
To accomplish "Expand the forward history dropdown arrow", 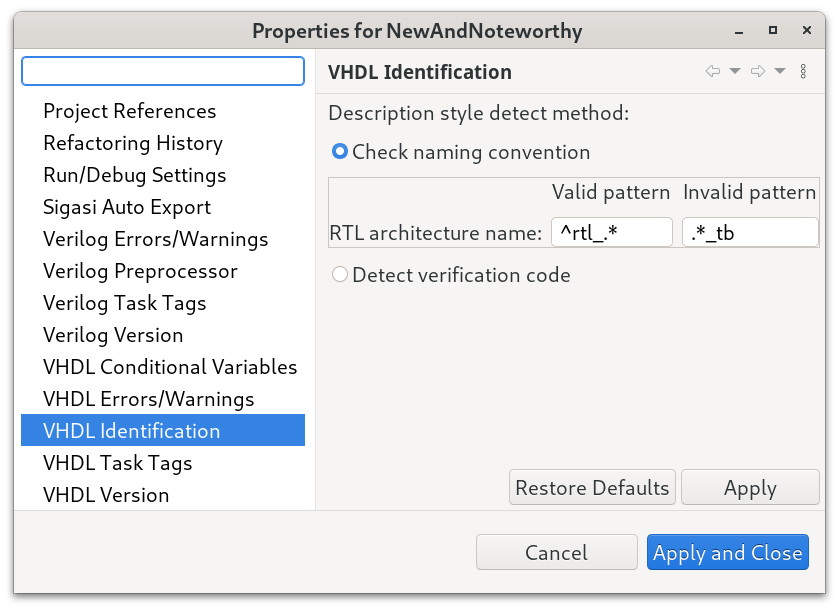I will pos(780,71).
